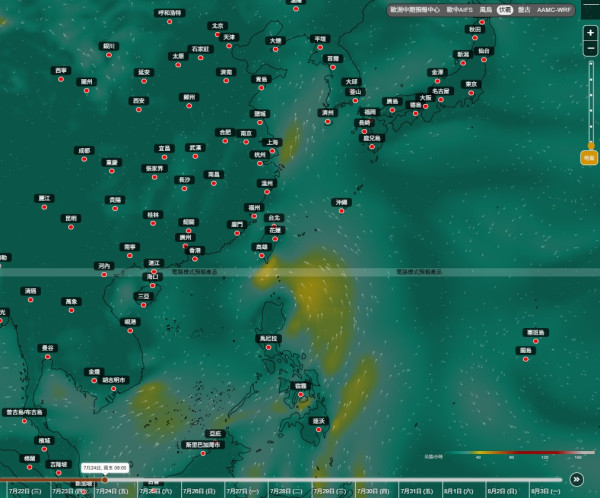The height and width of the screenshot is (498, 600).
Task: Click the 高雄 city marker
Action: pos(262,256)
